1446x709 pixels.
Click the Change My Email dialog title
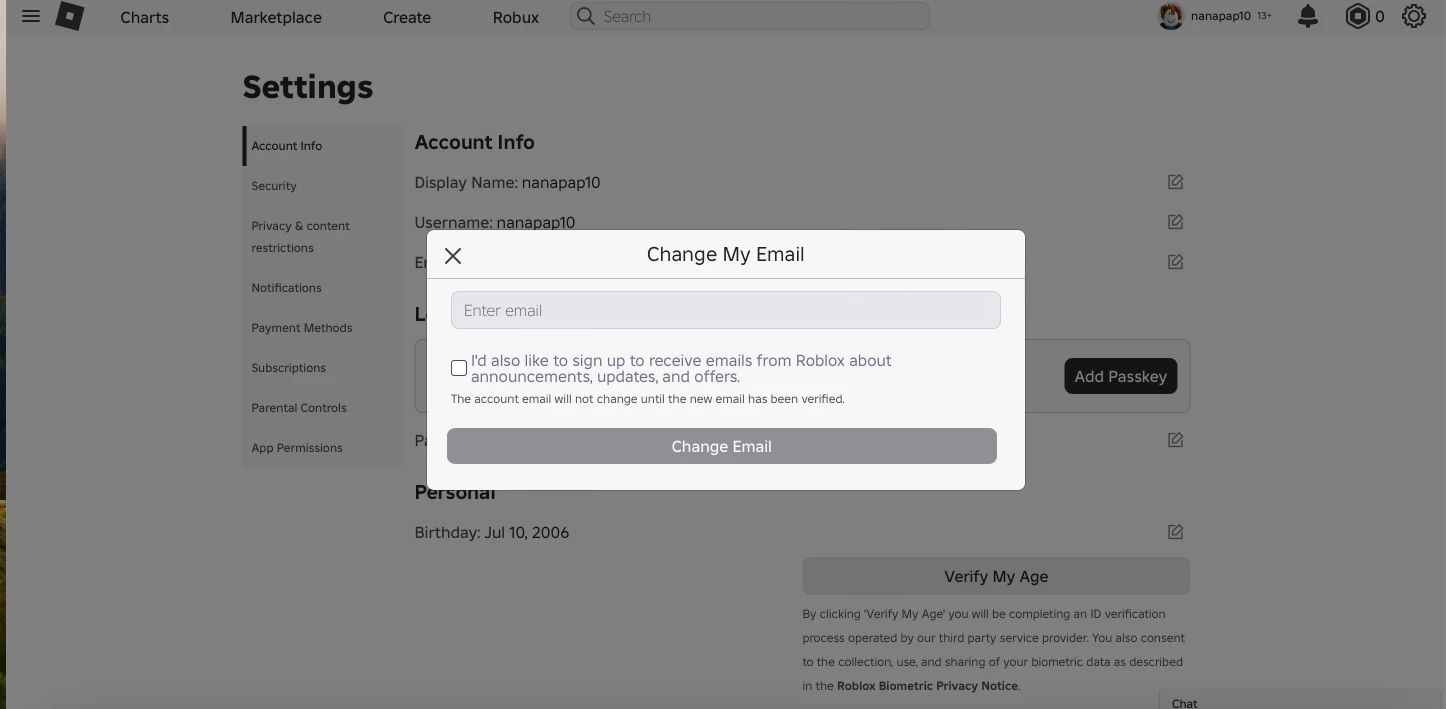[725, 254]
